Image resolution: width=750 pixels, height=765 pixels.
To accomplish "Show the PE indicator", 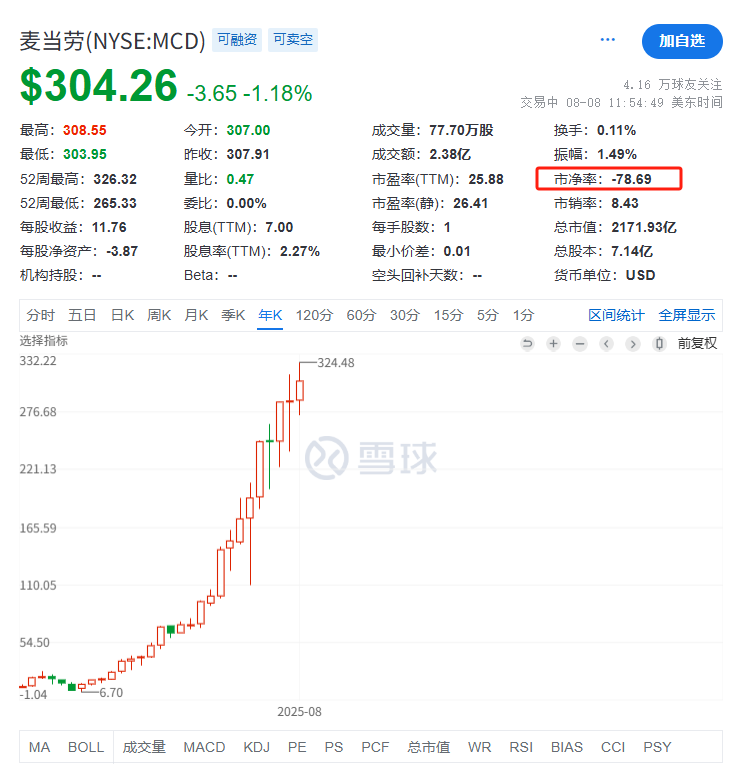I will (297, 747).
